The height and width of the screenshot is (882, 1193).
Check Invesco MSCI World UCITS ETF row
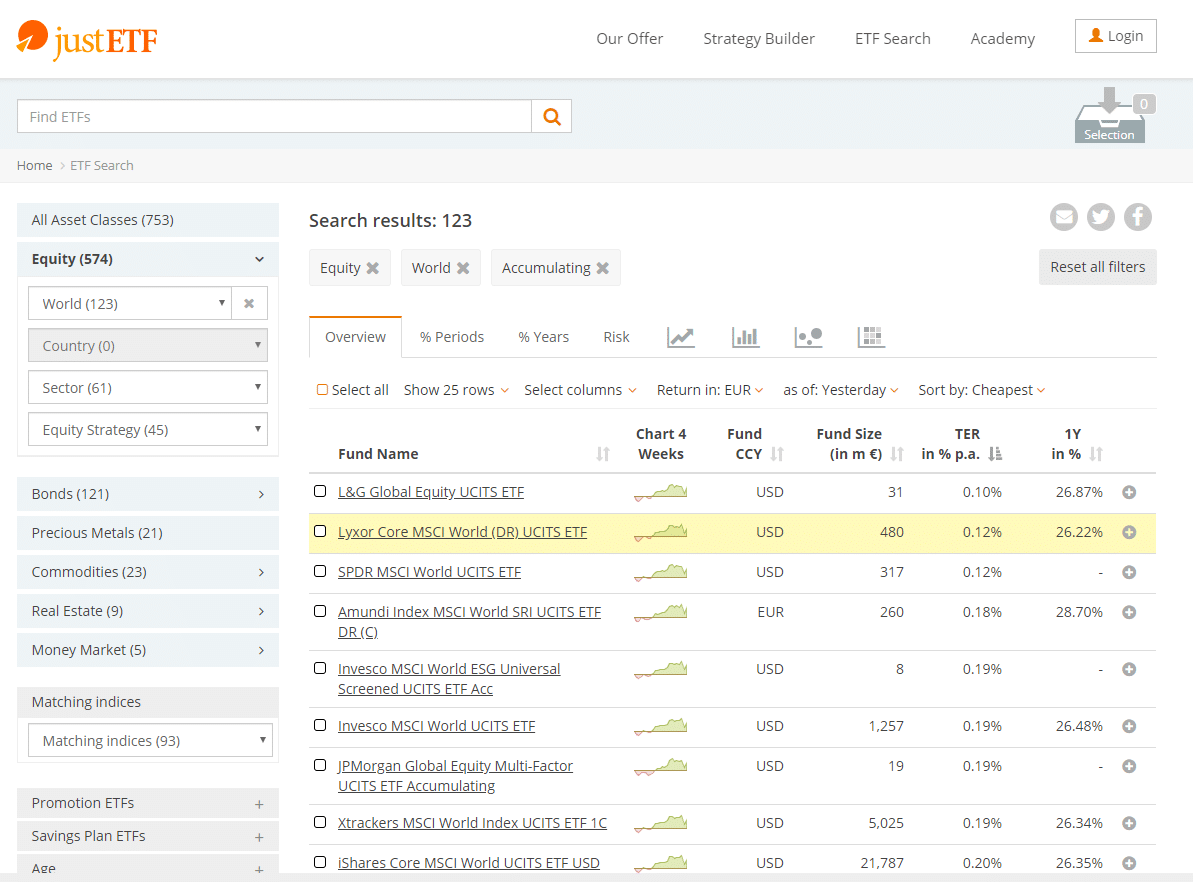[x=320, y=725]
